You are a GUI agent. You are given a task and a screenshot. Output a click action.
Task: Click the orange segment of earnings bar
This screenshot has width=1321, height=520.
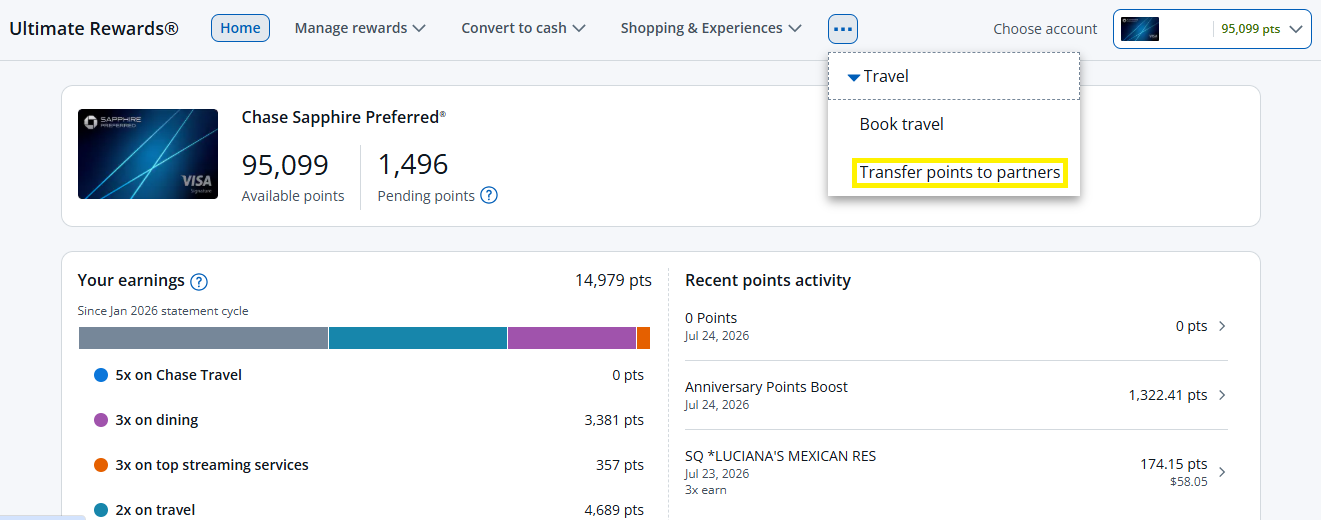[x=643, y=338]
